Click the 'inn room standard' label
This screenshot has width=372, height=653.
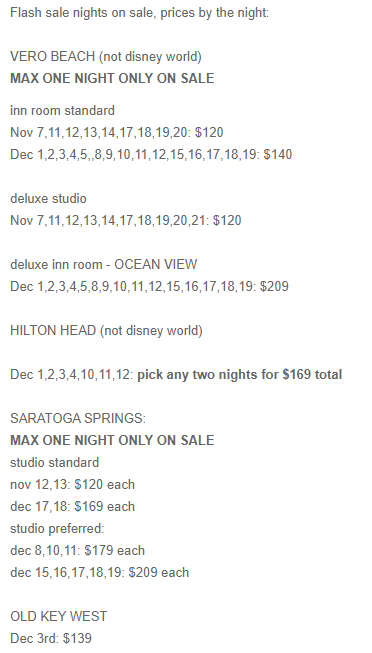coord(62,111)
